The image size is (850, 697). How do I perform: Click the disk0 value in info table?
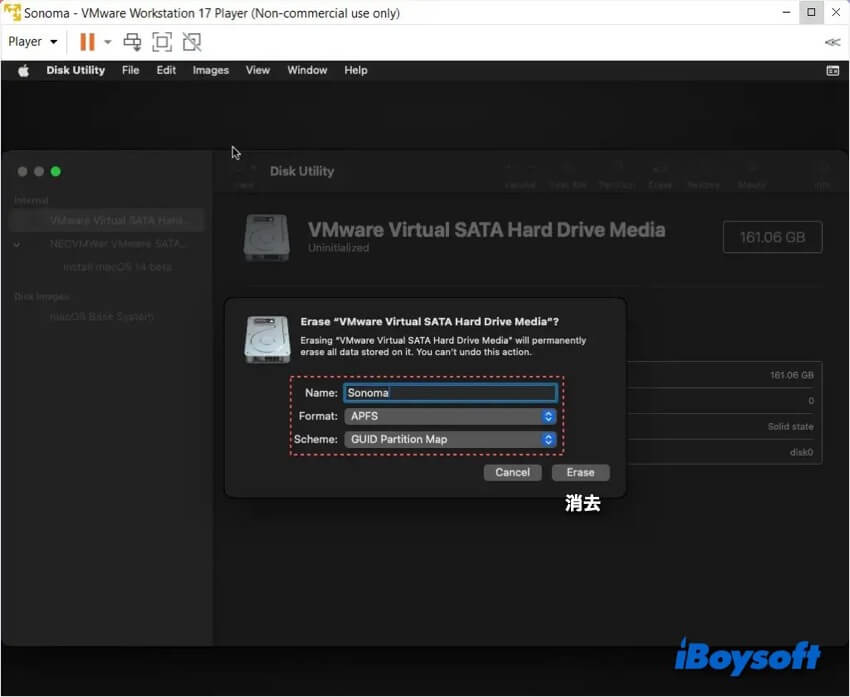click(x=801, y=452)
